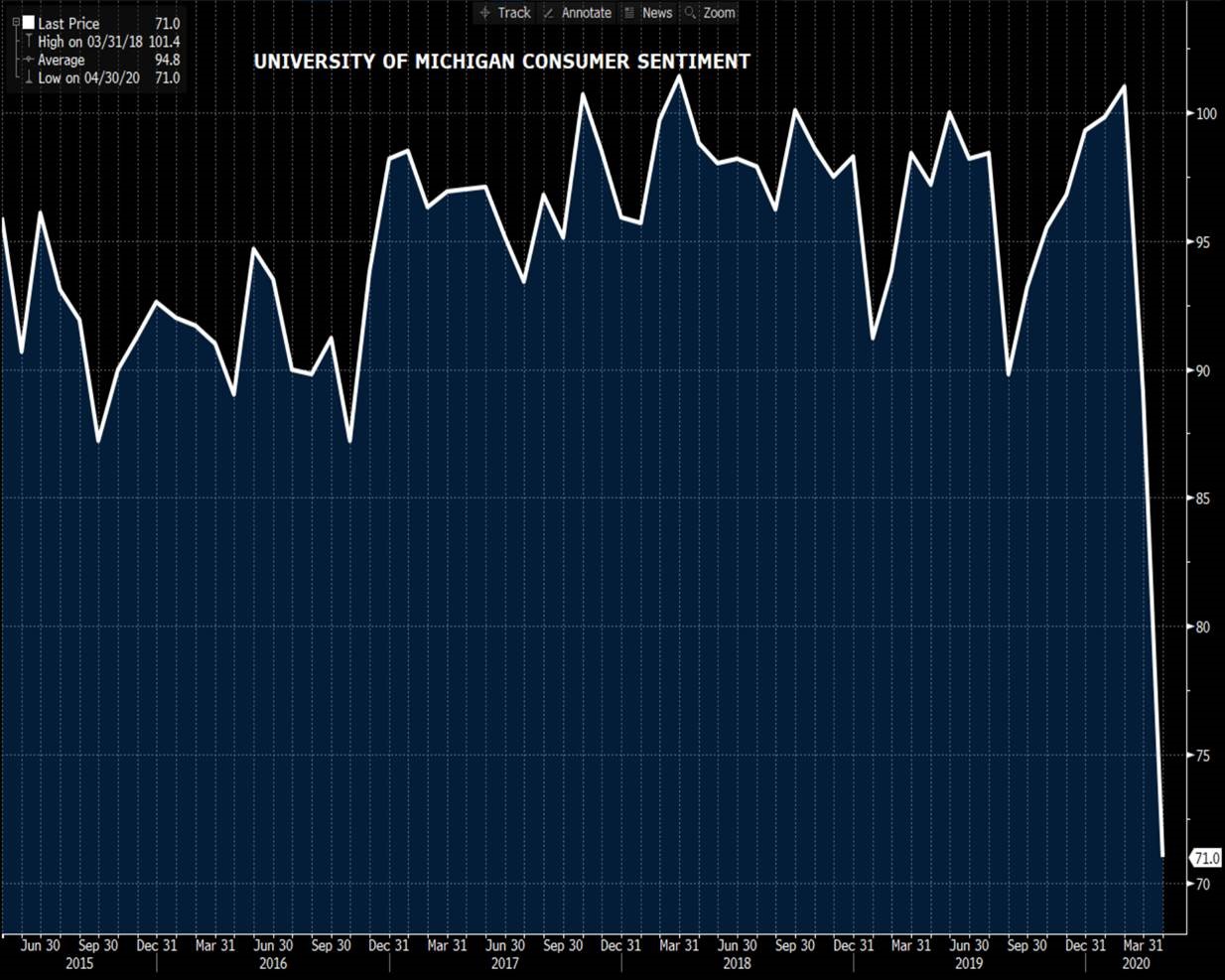Click the 2016 year label on time axis
The width and height of the screenshot is (1225, 980).
(273, 963)
